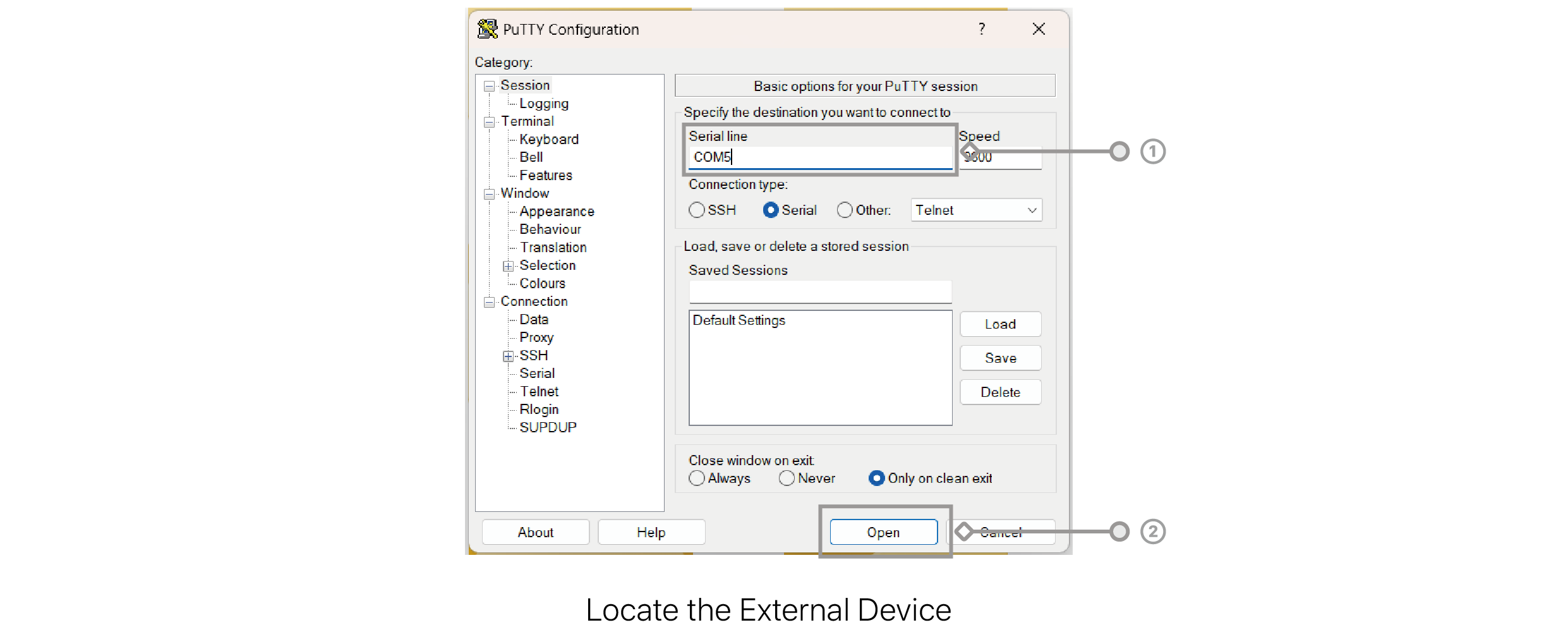Go to the Colours settings category
The height and width of the screenshot is (632, 1568).
click(542, 284)
